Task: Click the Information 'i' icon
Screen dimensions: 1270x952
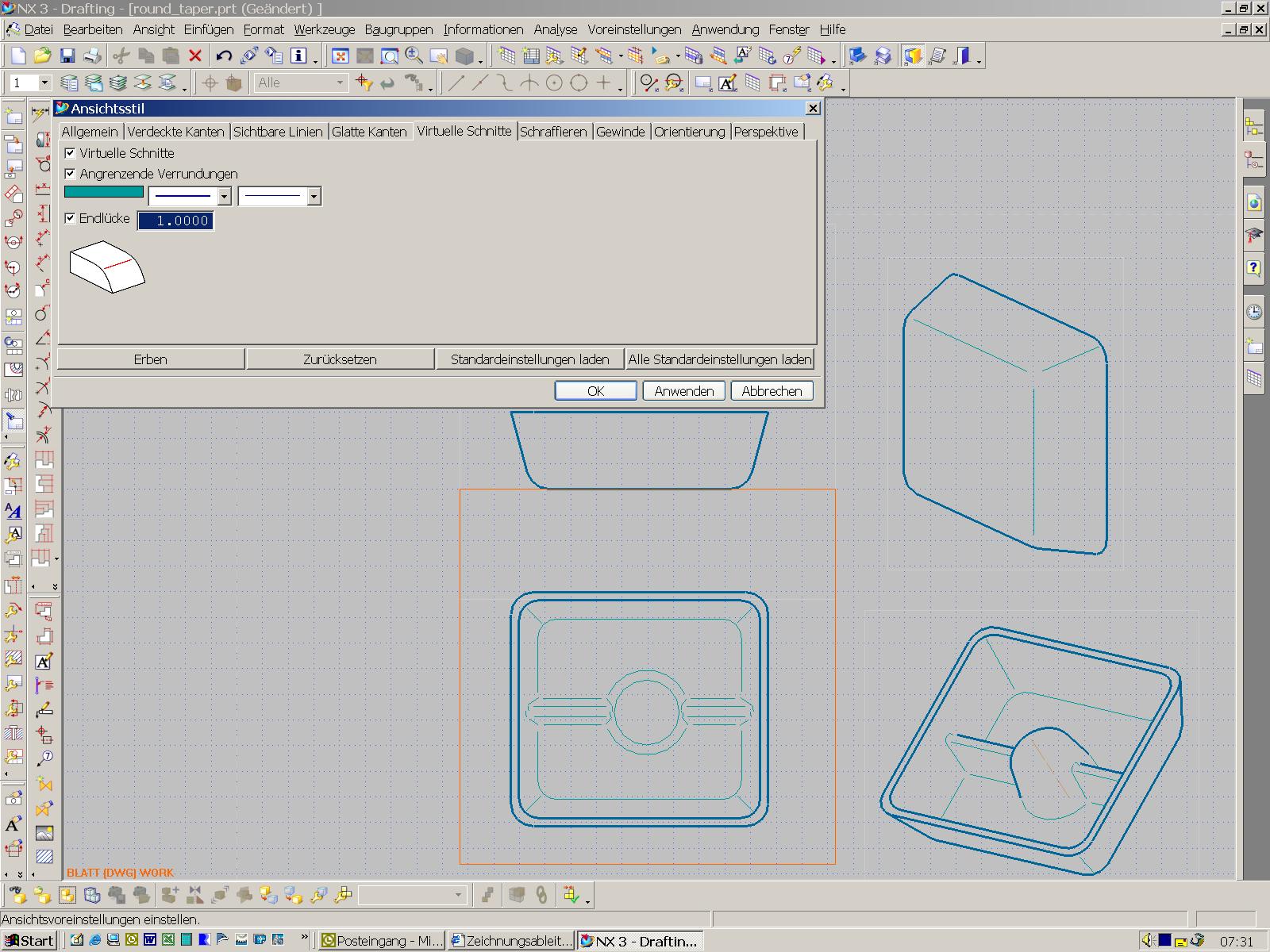Action: (298, 56)
